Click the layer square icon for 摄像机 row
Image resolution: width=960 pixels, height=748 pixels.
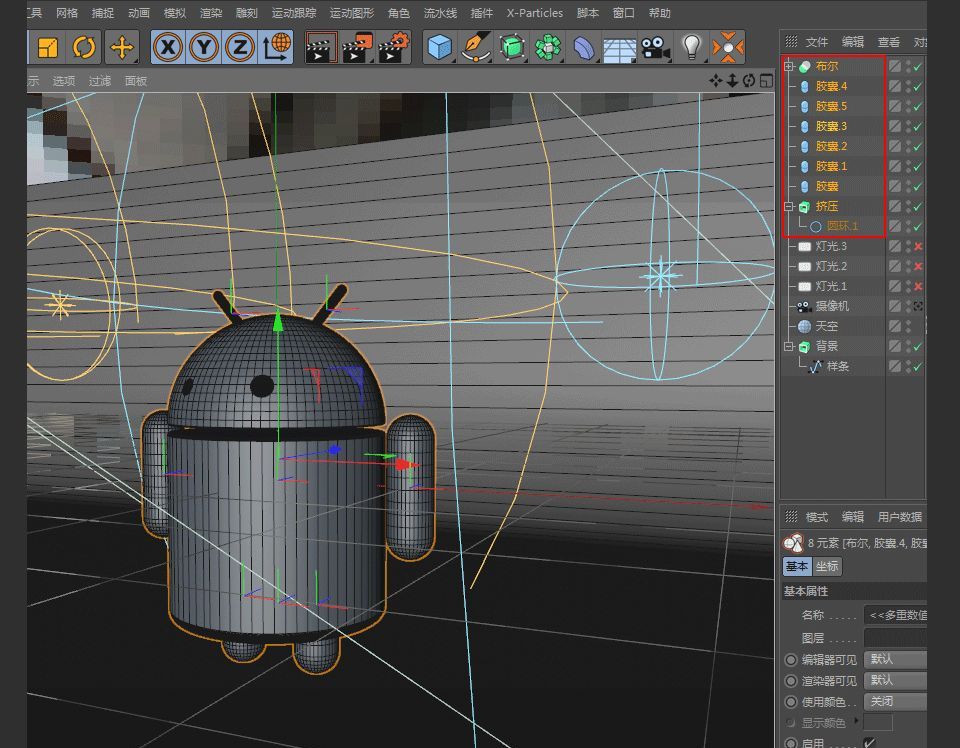894,306
